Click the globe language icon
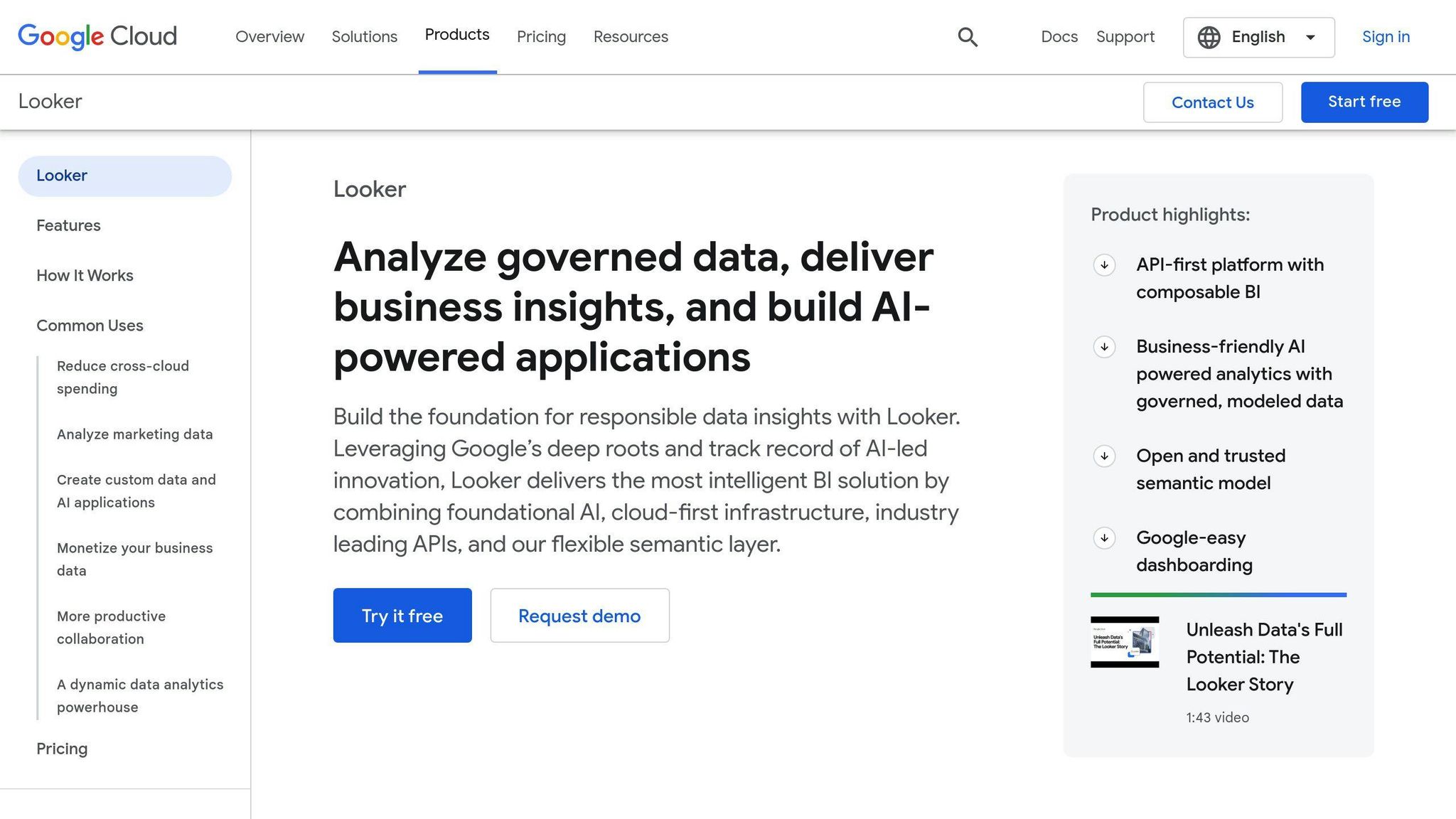 (x=1209, y=37)
